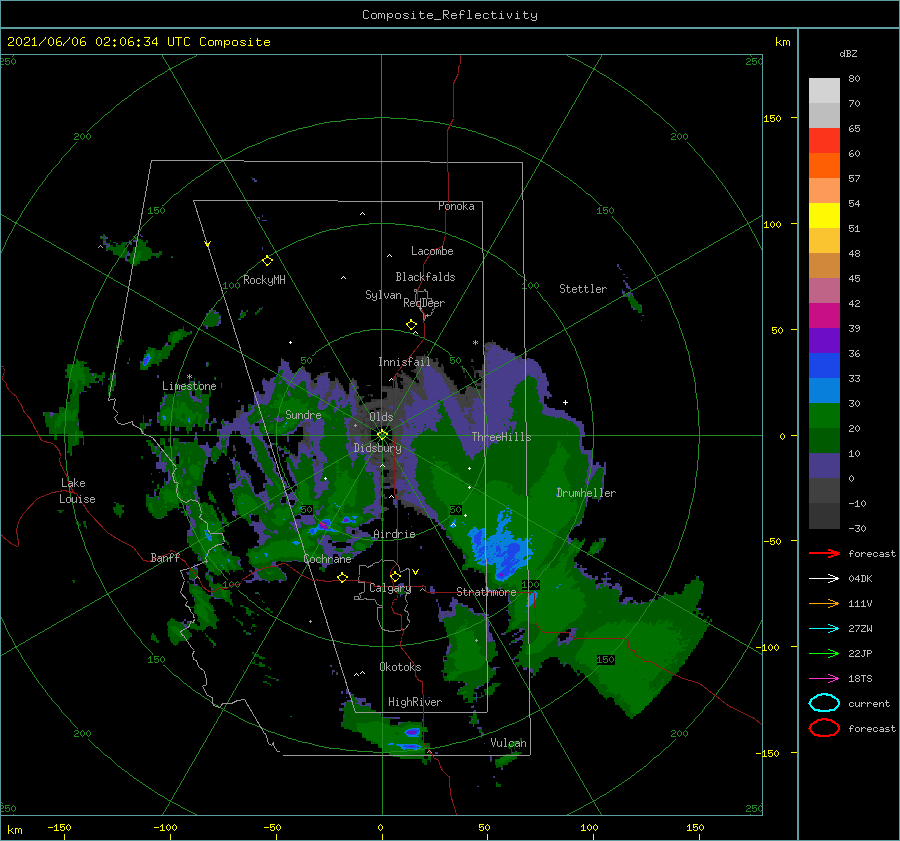The height and width of the screenshot is (841, 900).
Task: Click the 2021/06/06 UTC timestamp text
Action: (138, 42)
